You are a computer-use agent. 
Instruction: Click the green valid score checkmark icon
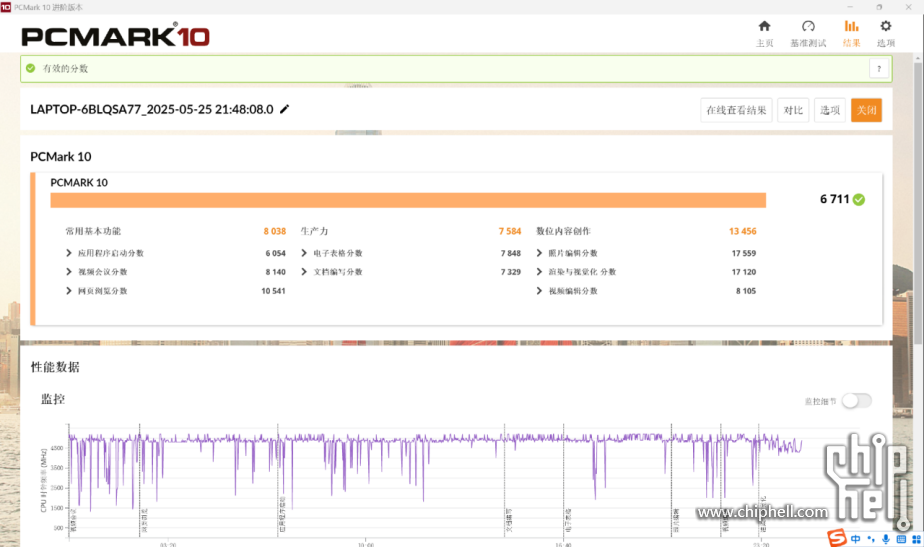pyautogui.click(x=31, y=68)
